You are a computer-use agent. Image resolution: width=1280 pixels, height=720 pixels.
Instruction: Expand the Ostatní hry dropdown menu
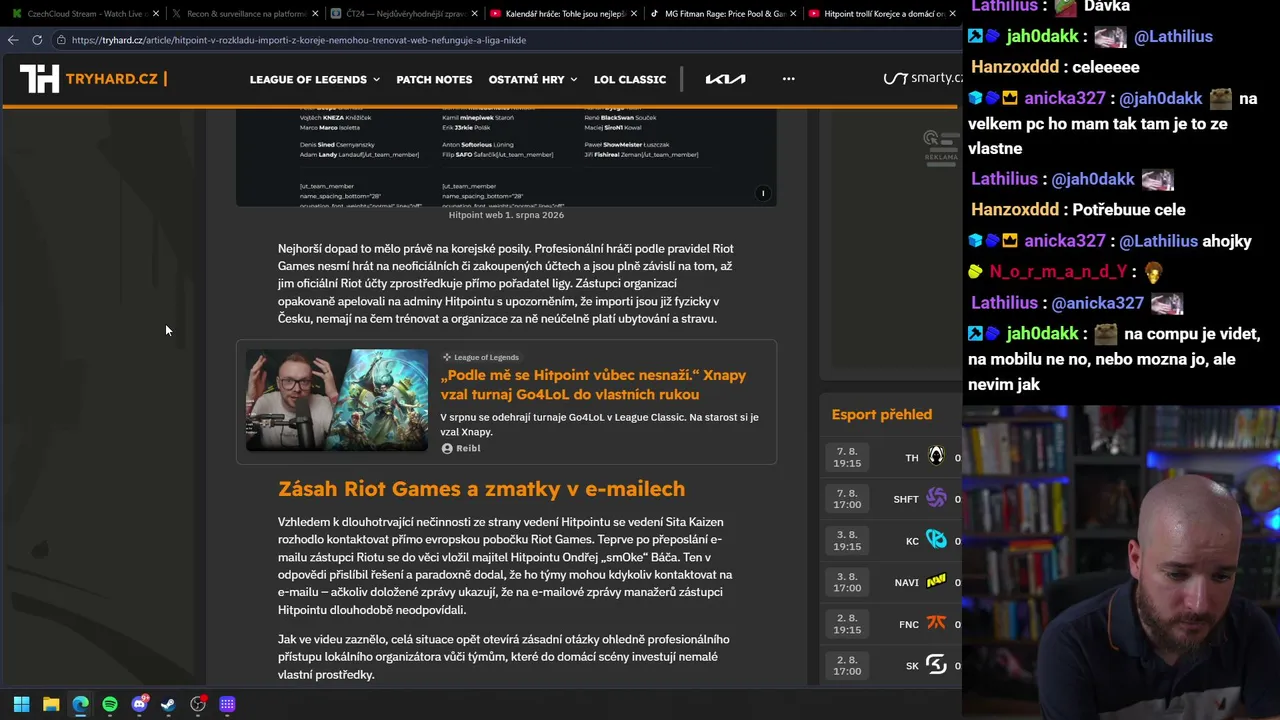[x=533, y=79]
